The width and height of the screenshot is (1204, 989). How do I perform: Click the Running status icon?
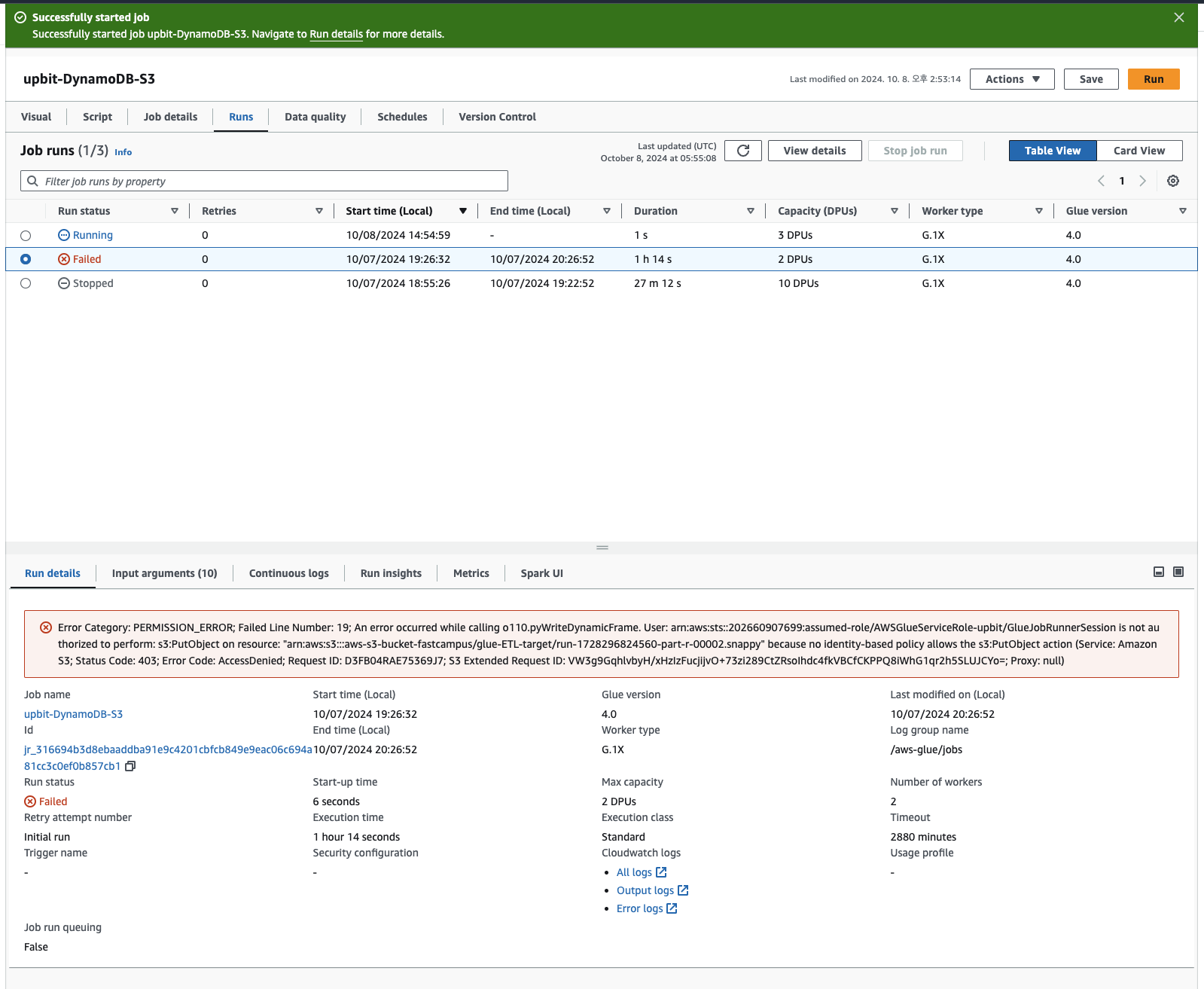(x=64, y=235)
